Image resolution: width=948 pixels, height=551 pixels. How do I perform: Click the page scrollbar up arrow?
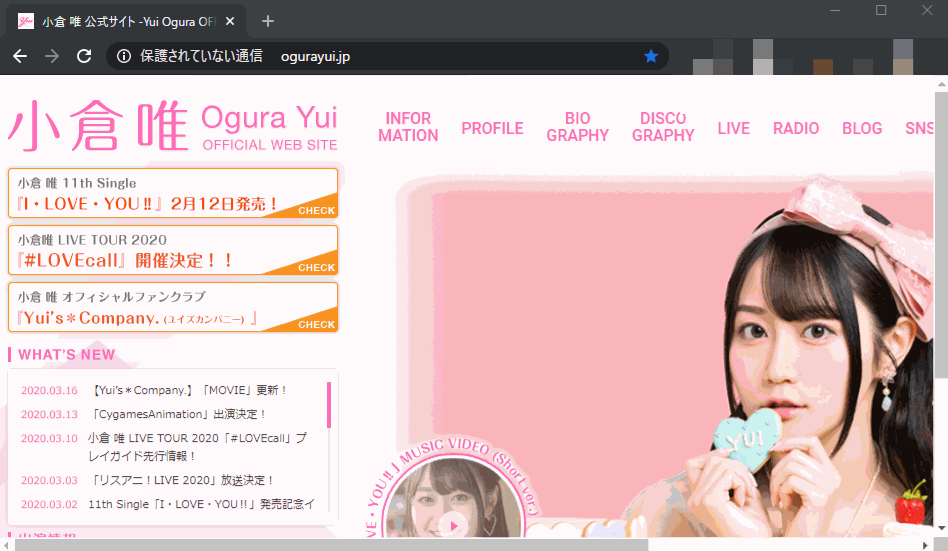point(941,84)
